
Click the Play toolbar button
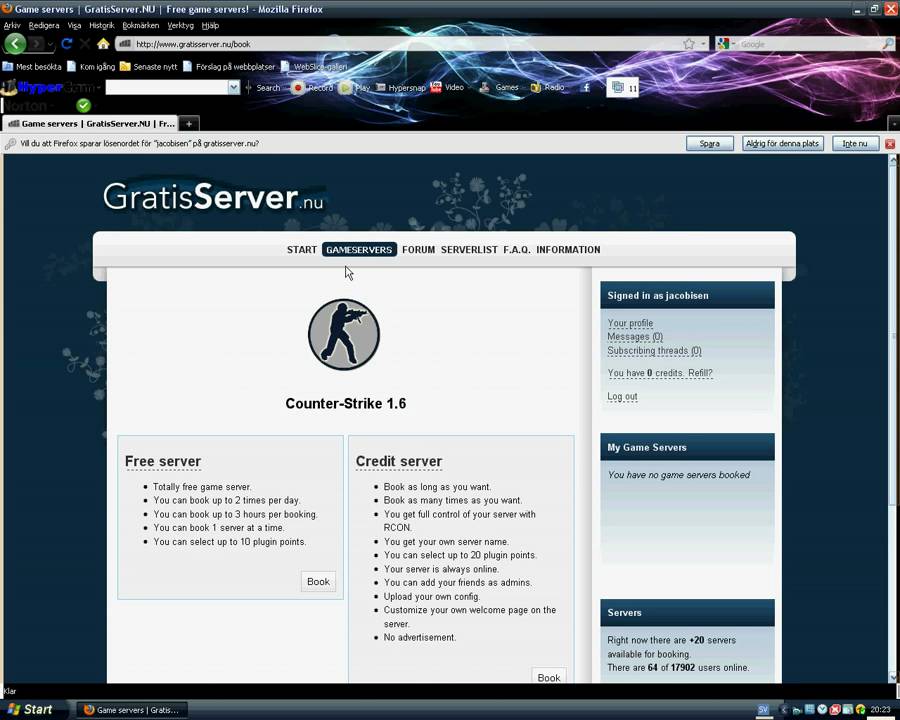coord(355,87)
